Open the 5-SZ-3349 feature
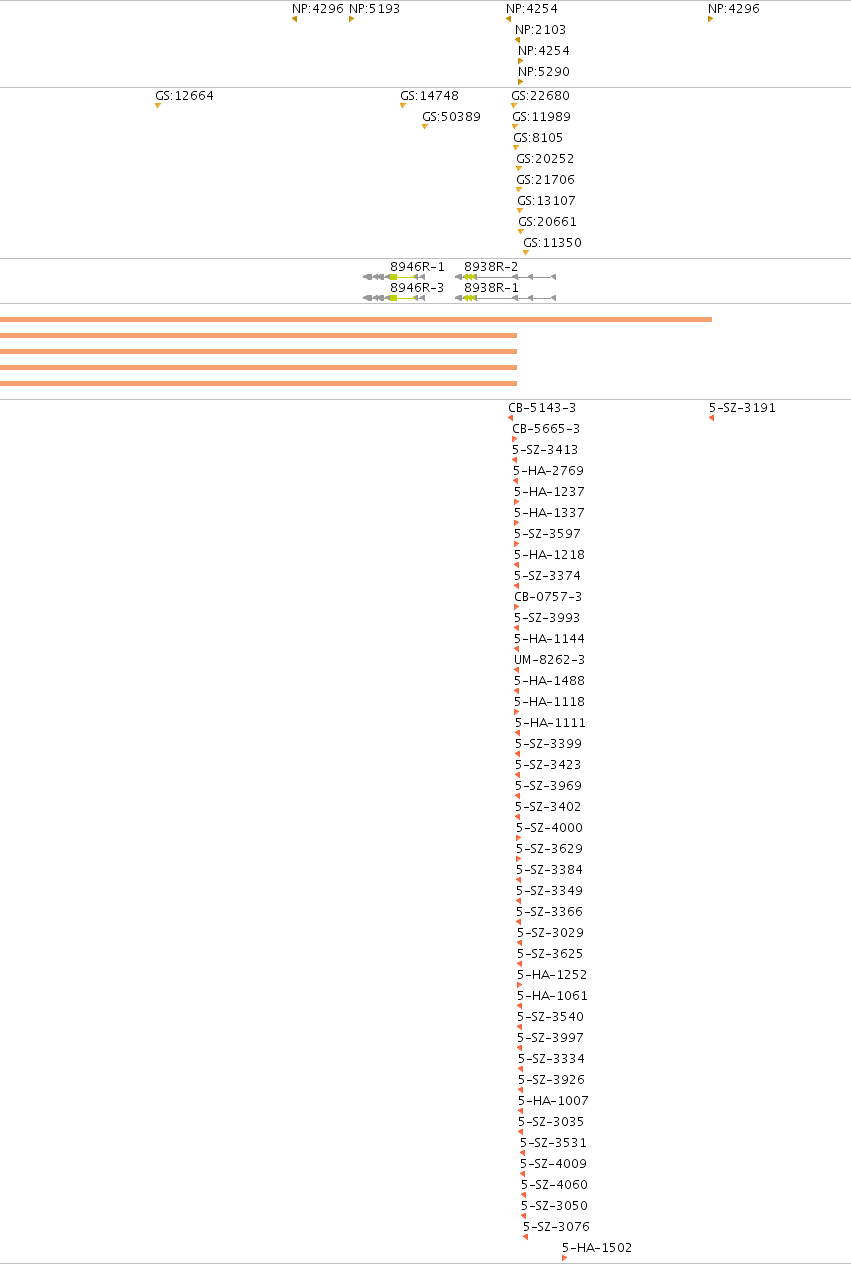 click(x=549, y=892)
